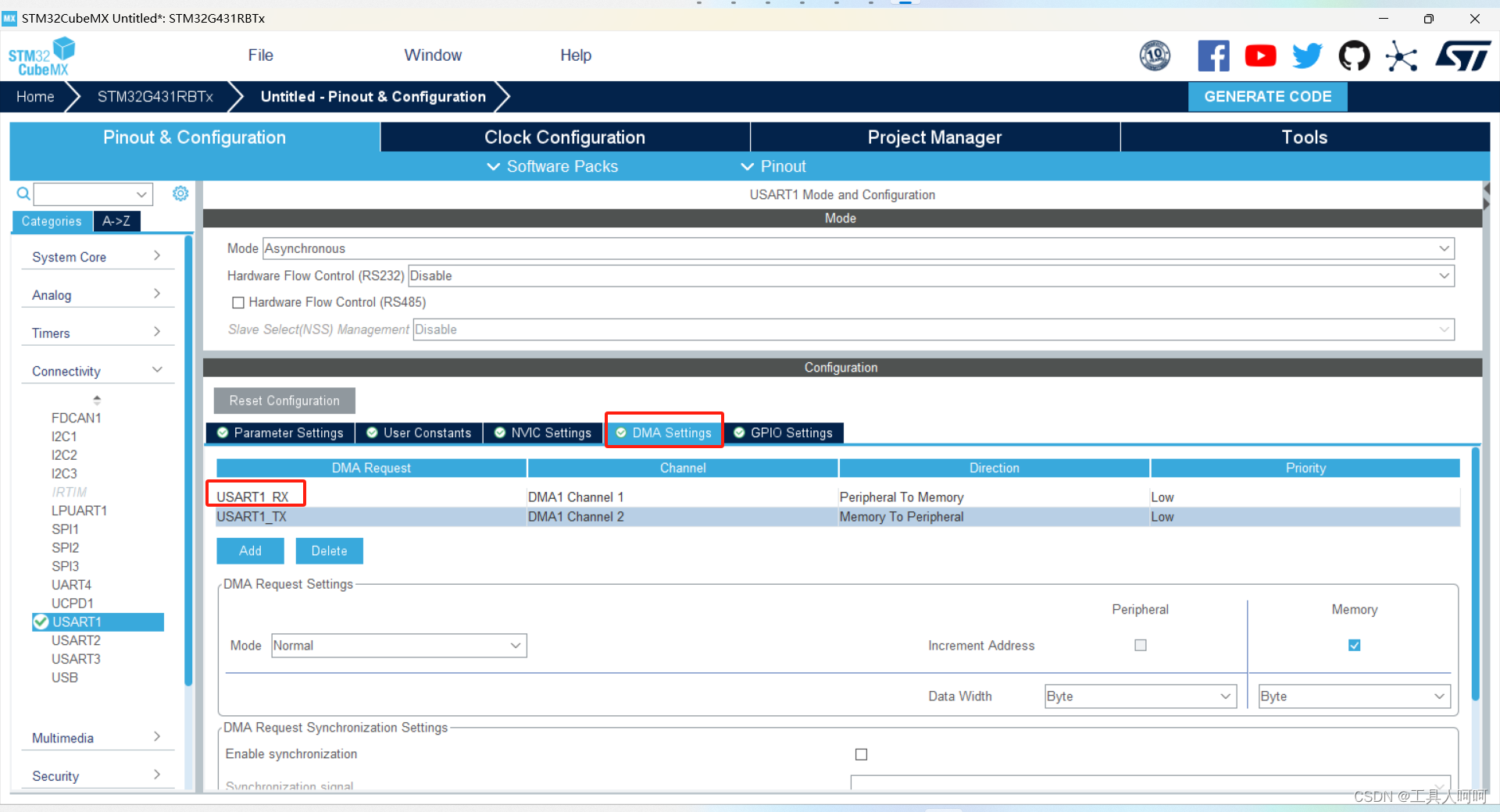Open the USART Mode Asynchronous dropdown
The height and width of the screenshot is (812, 1500).
click(859, 249)
